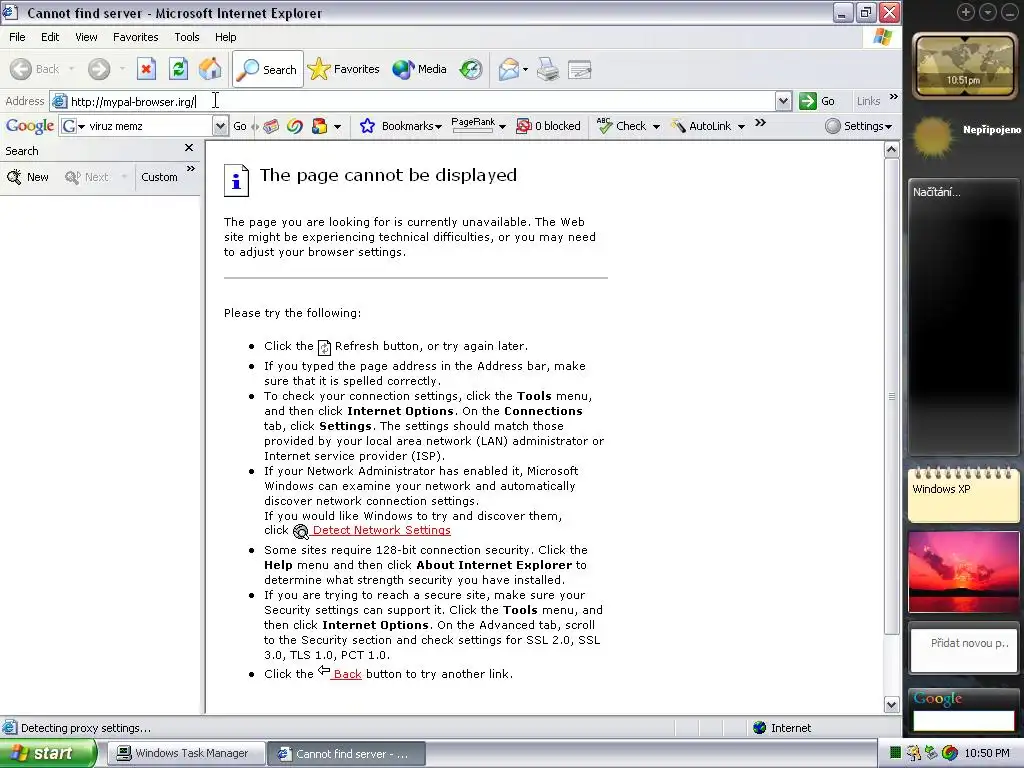
Task: Click the Print toolbar icon
Action: pos(548,69)
